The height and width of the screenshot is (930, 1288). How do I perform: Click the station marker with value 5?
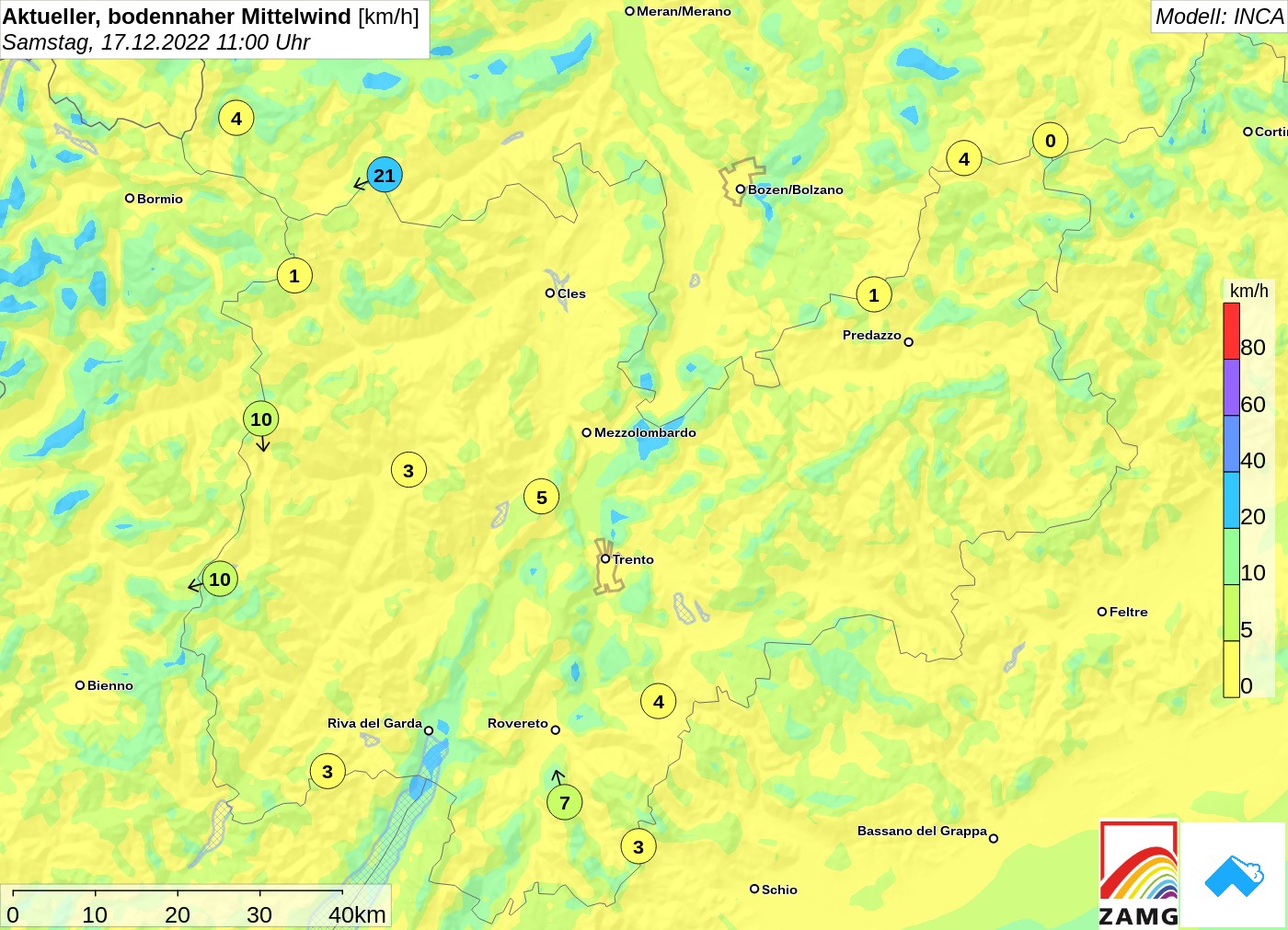542,498
